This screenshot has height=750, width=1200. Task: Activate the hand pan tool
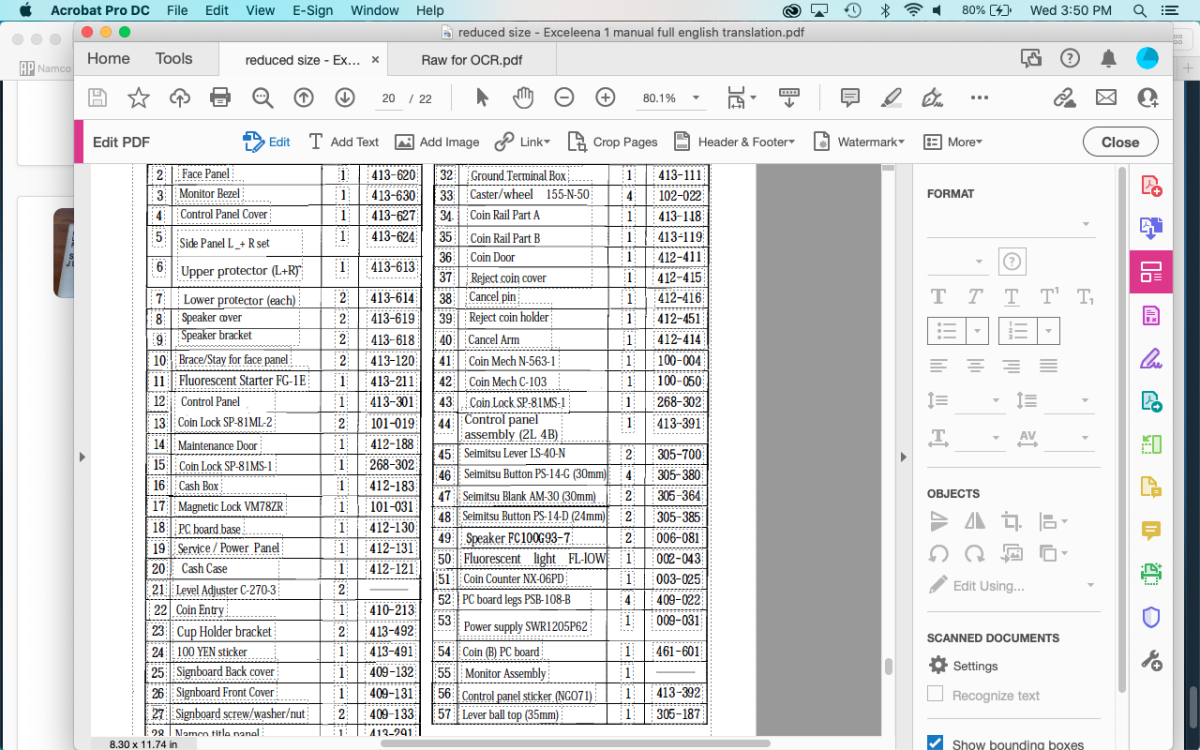(x=523, y=97)
